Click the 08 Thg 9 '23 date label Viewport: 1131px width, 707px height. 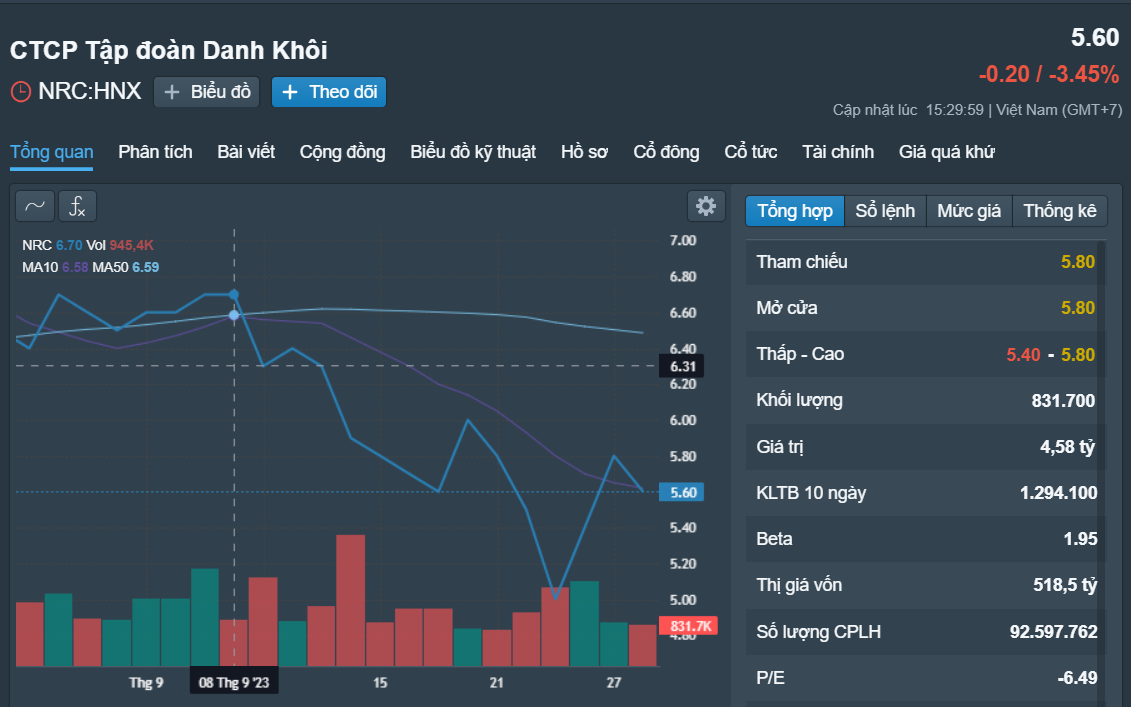[x=234, y=682]
